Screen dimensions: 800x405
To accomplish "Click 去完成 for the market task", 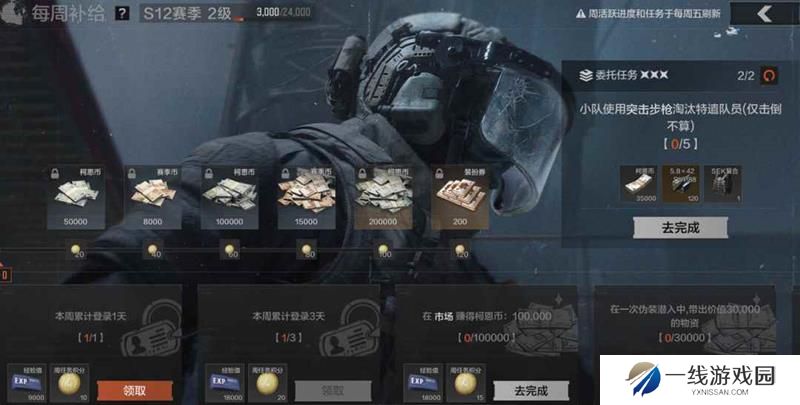I will tap(531, 391).
